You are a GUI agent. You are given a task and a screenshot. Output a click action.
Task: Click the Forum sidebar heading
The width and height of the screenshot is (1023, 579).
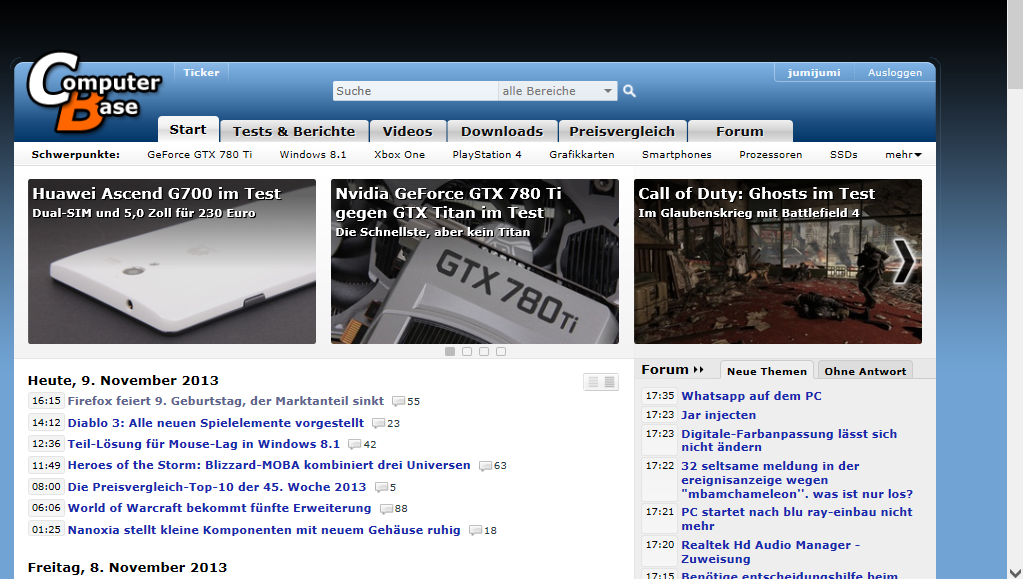pos(665,369)
